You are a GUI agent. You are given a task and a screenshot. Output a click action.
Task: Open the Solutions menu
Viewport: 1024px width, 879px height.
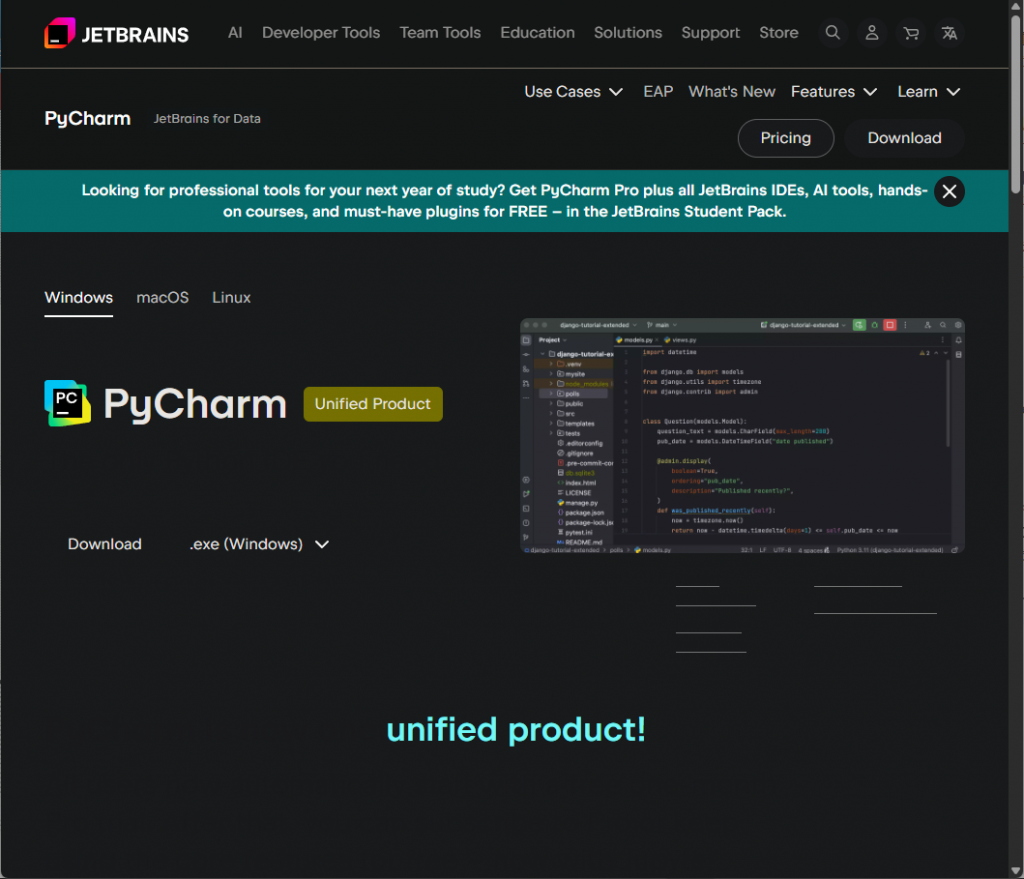[628, 33]
